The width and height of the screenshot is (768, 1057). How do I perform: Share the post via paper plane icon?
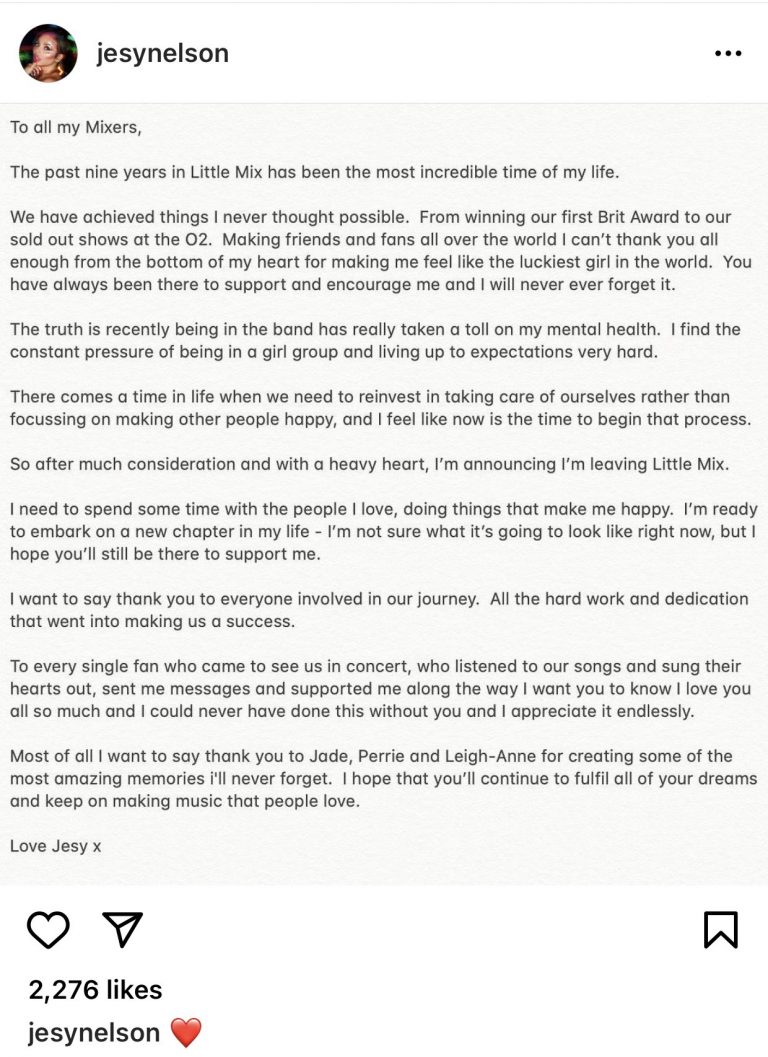click(x=122, y=929)
